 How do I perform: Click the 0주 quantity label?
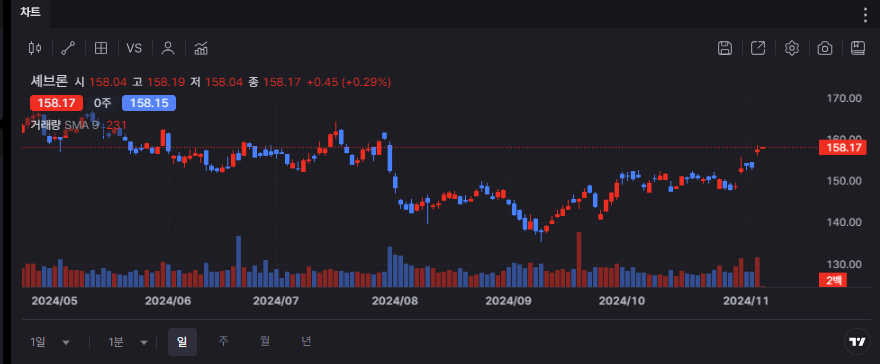pos(103,103)
